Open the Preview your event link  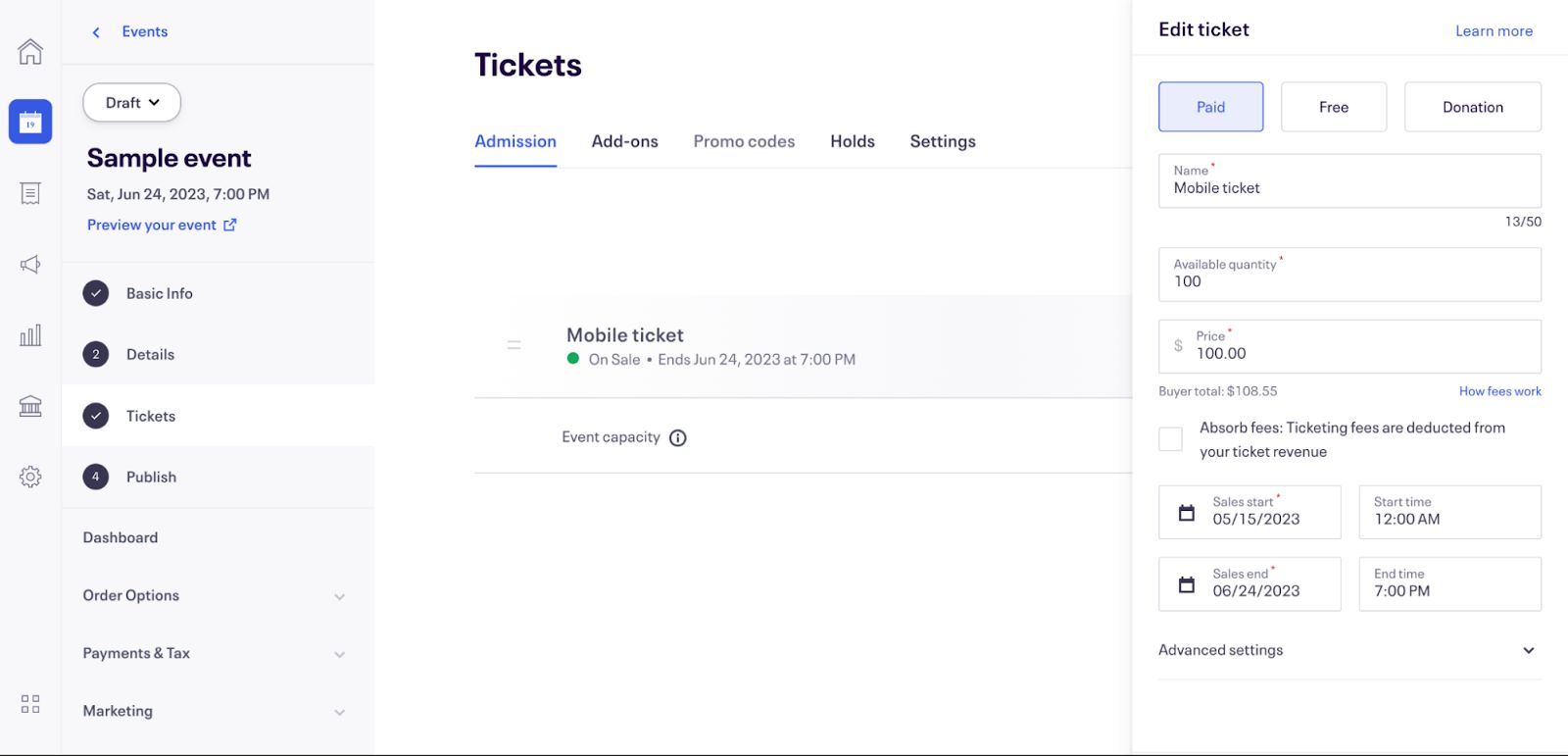click(x=162, y=225)
